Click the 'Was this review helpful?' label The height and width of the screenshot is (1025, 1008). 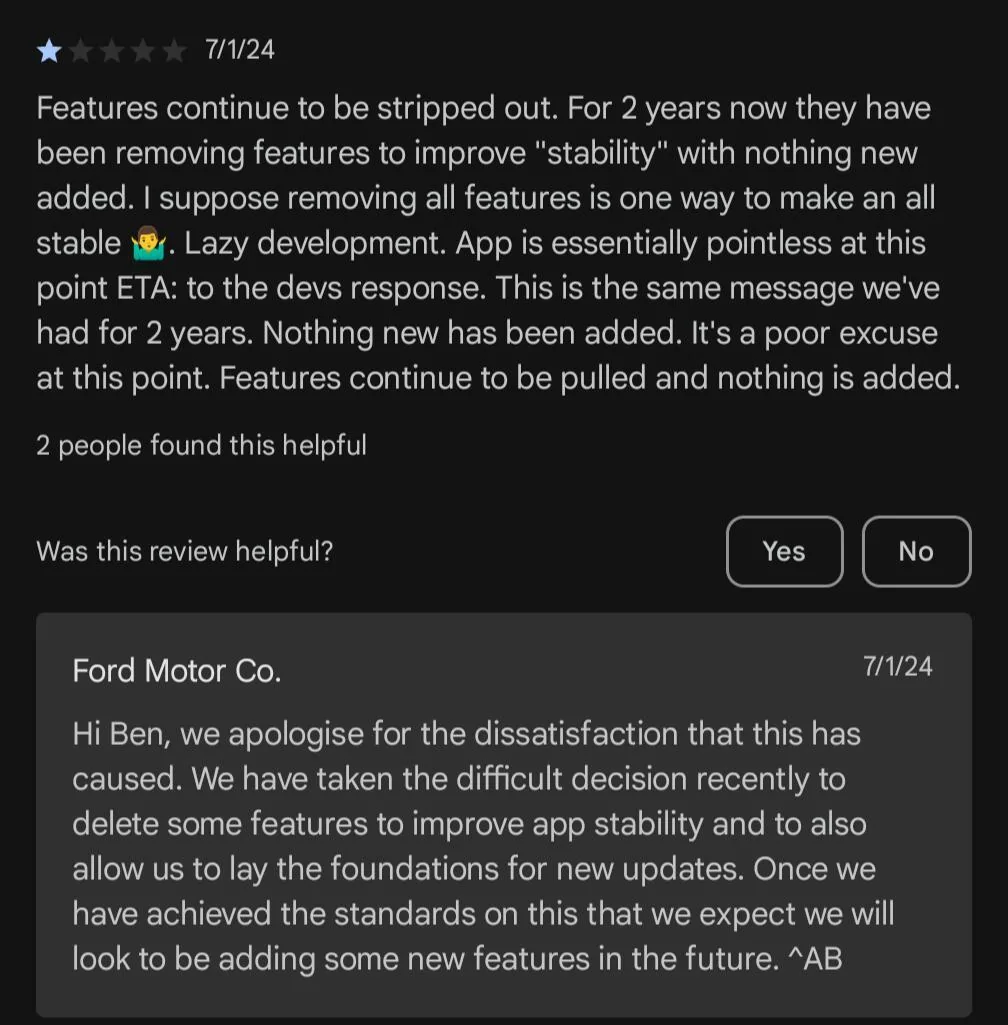(185, 551)
